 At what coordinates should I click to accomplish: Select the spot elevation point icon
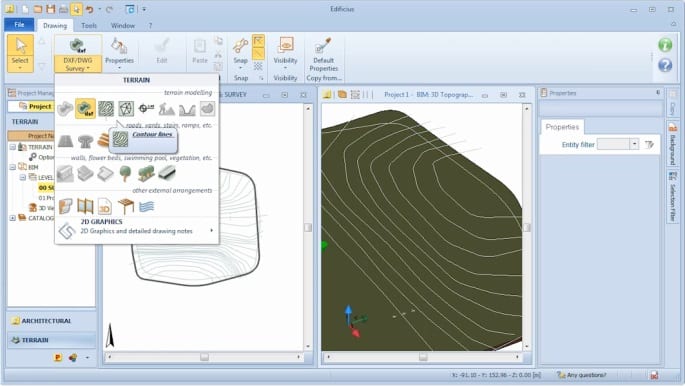coord(146,108)
